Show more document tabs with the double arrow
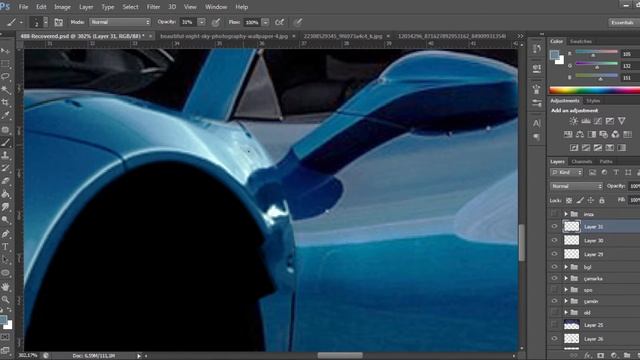 520,36
